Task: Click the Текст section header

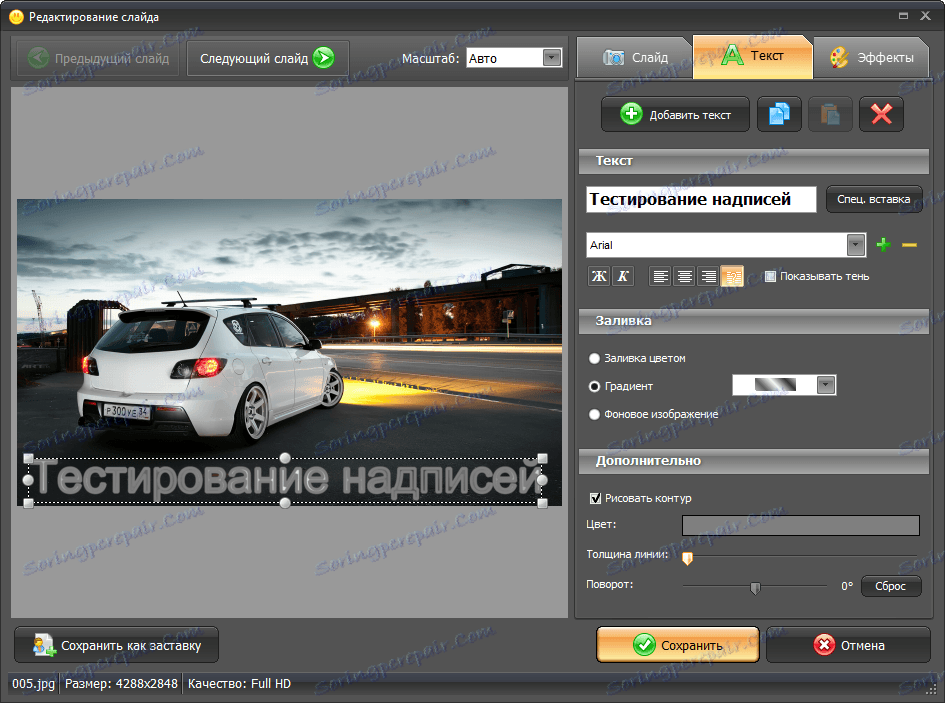Action: click(753, 161)
